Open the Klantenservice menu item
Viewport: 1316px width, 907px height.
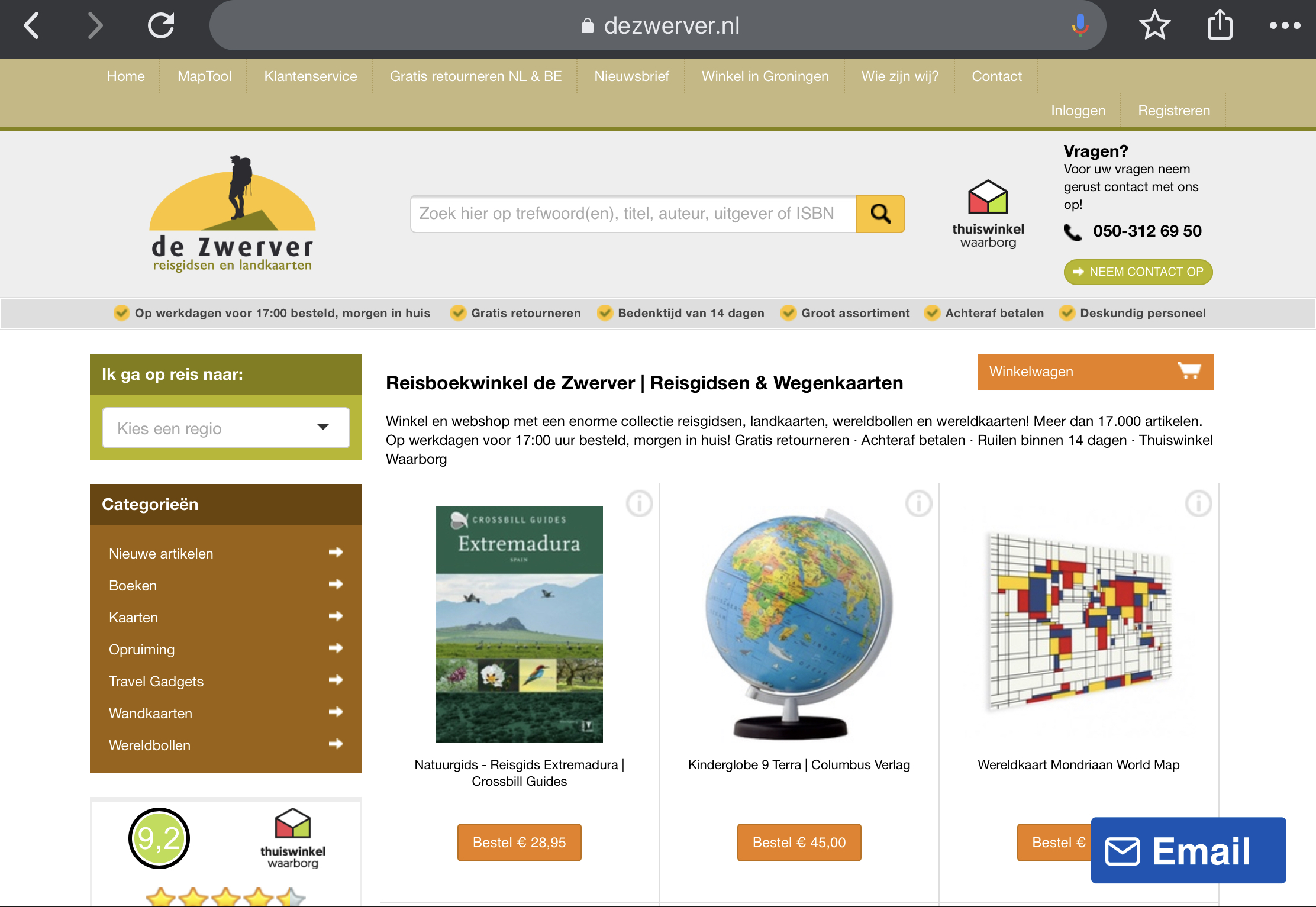click(310, 76)
